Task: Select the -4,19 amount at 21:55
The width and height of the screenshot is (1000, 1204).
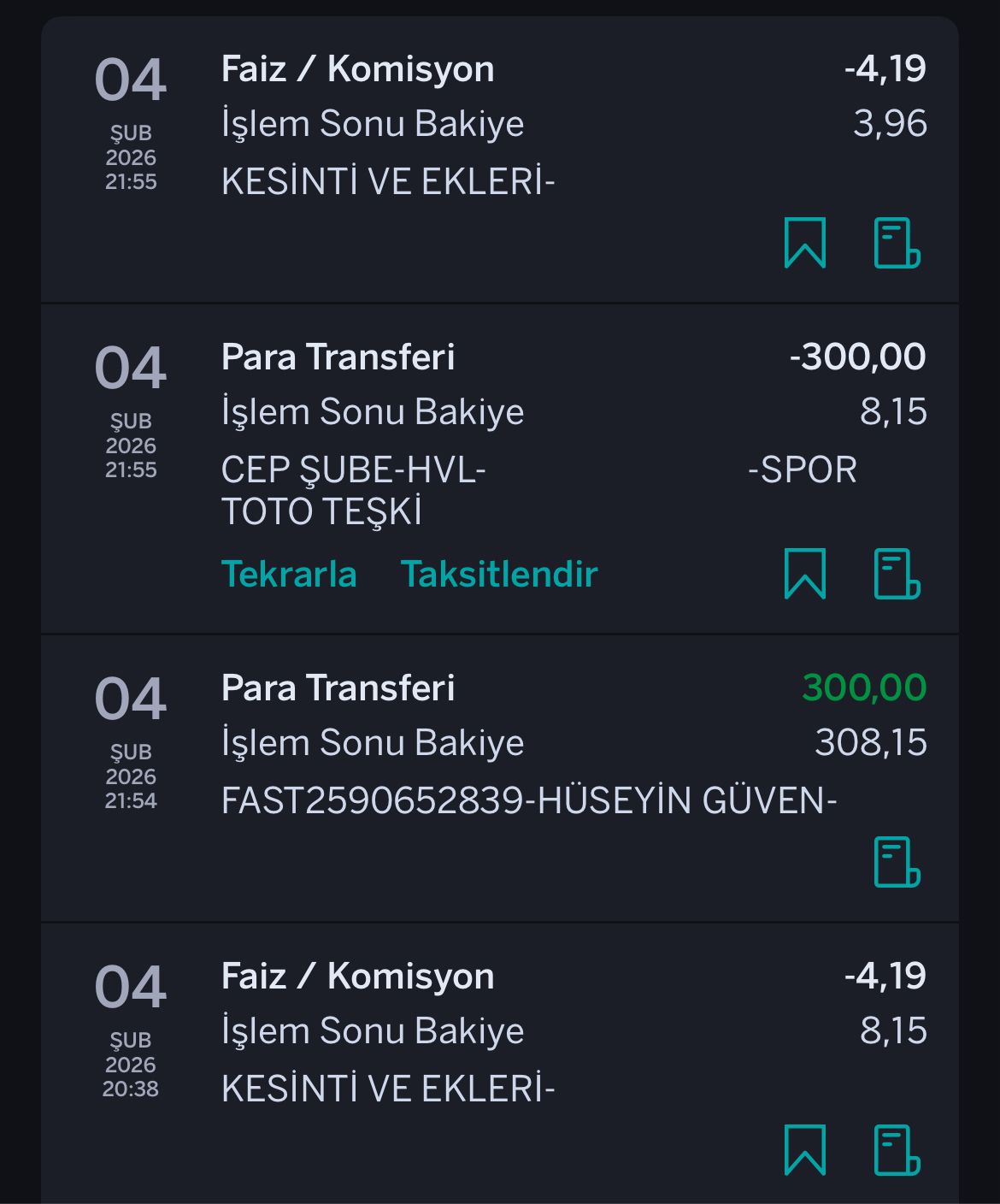Action: coord(885,69)
